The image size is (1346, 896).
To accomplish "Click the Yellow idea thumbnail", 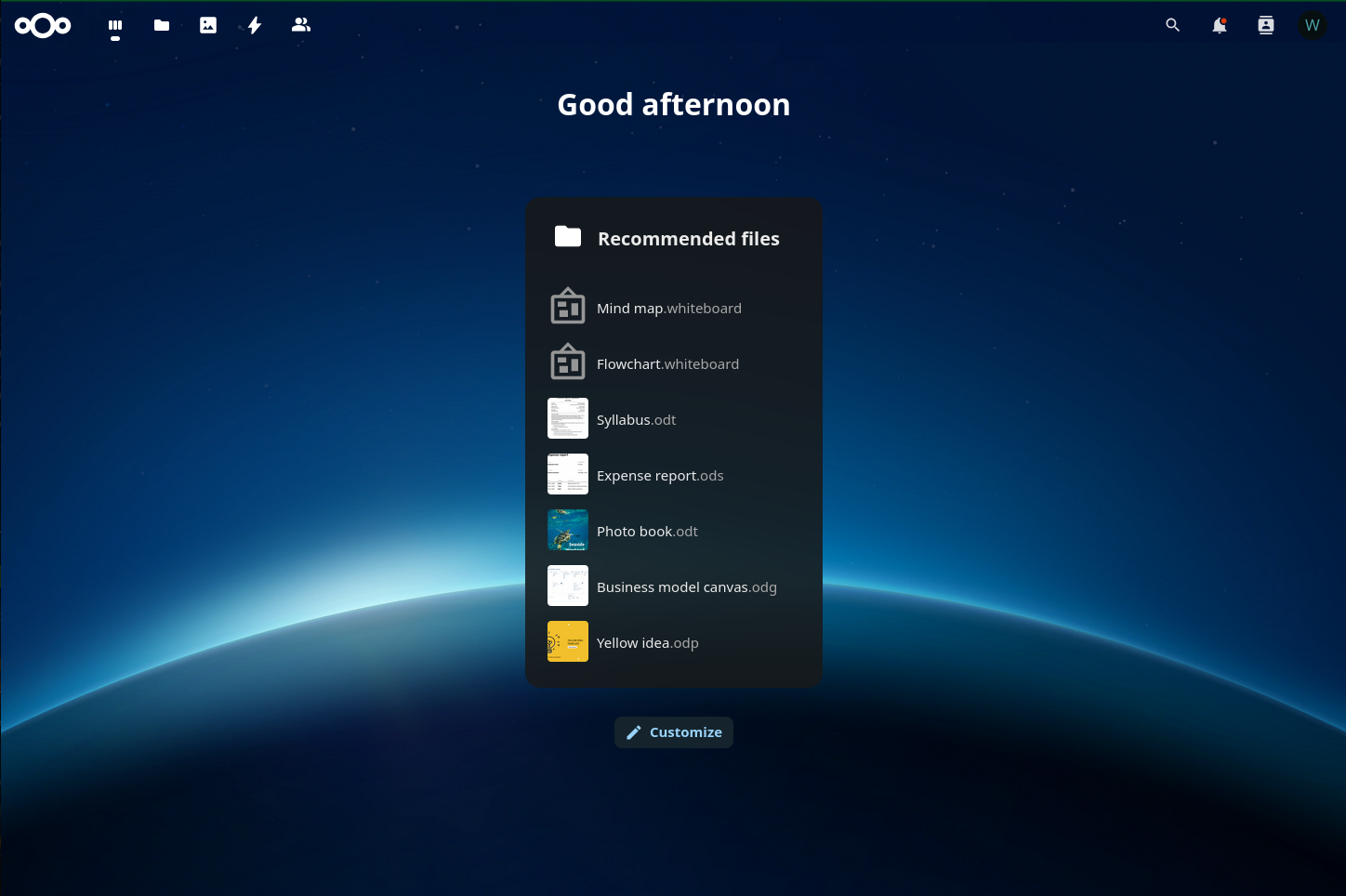I will pyautogui.click(x=568, y=641).
